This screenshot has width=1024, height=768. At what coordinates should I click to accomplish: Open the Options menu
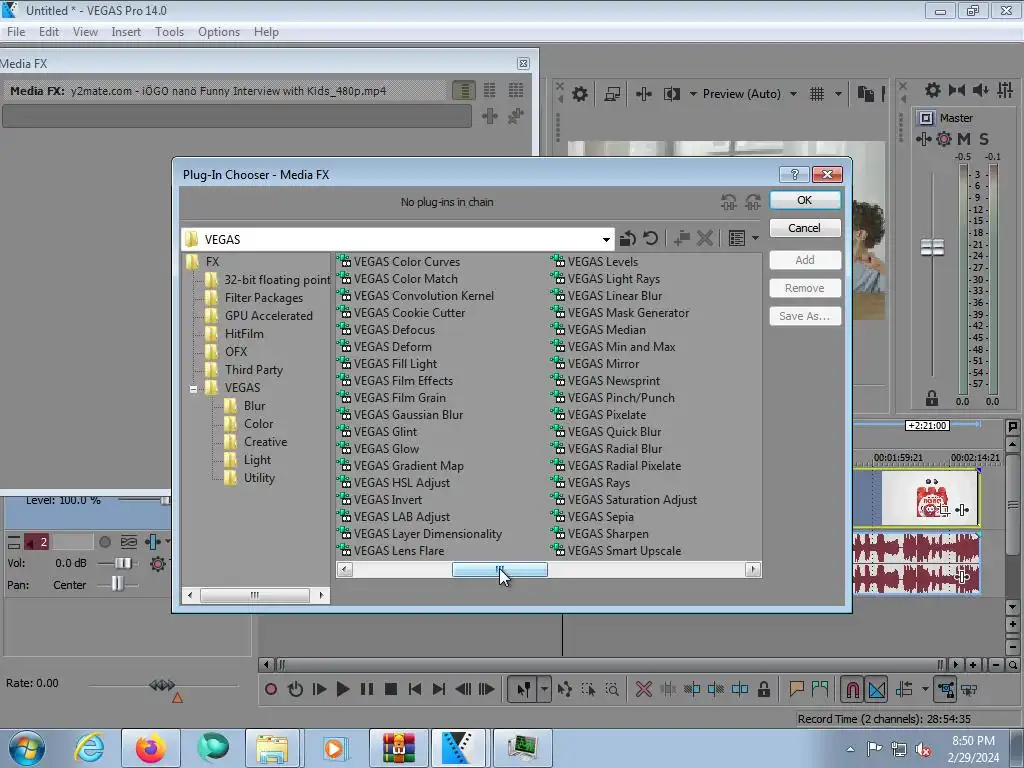(219, 31)
